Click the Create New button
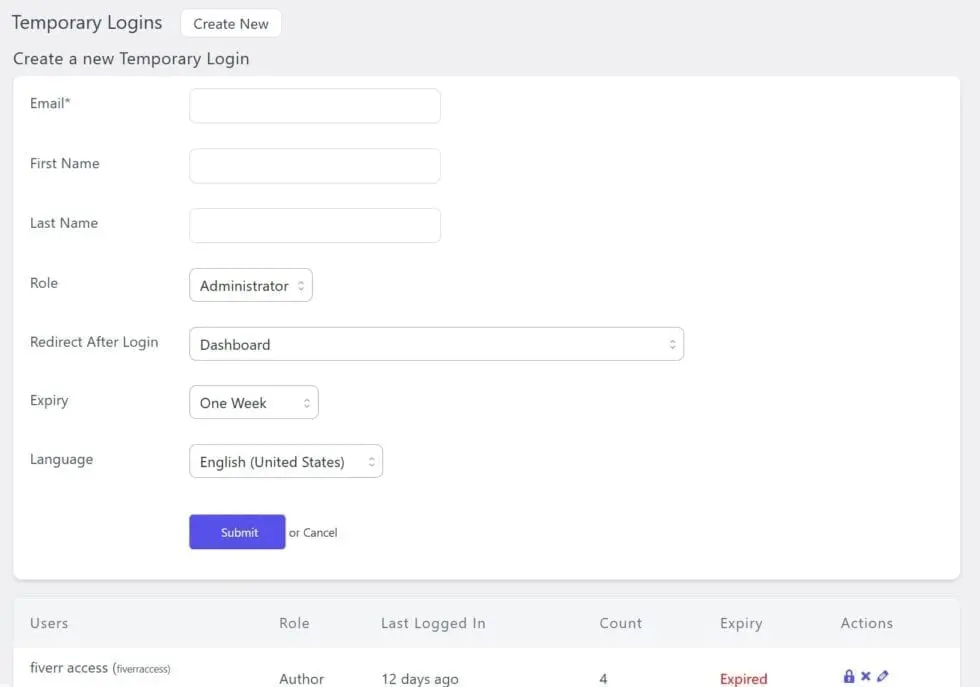980x687 pixels. pyautogui.click(x=231, y=23)
